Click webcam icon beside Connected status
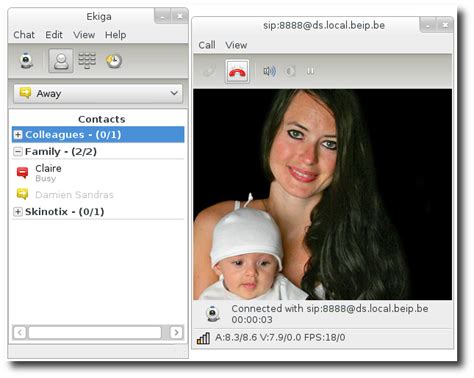 [213, 313]
